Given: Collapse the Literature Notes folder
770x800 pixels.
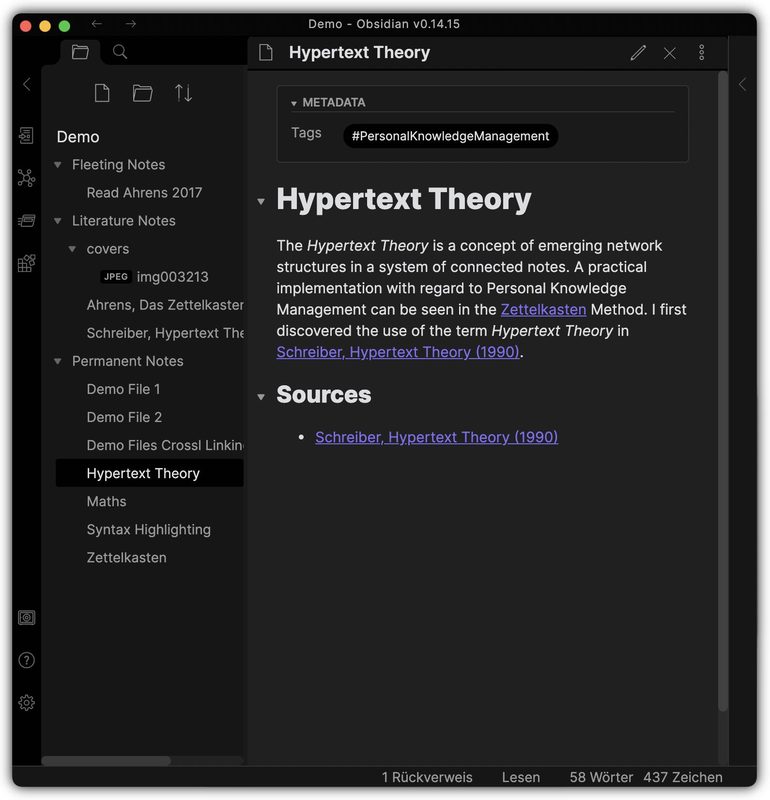Looking at the screenshot, I should [58, 221].
